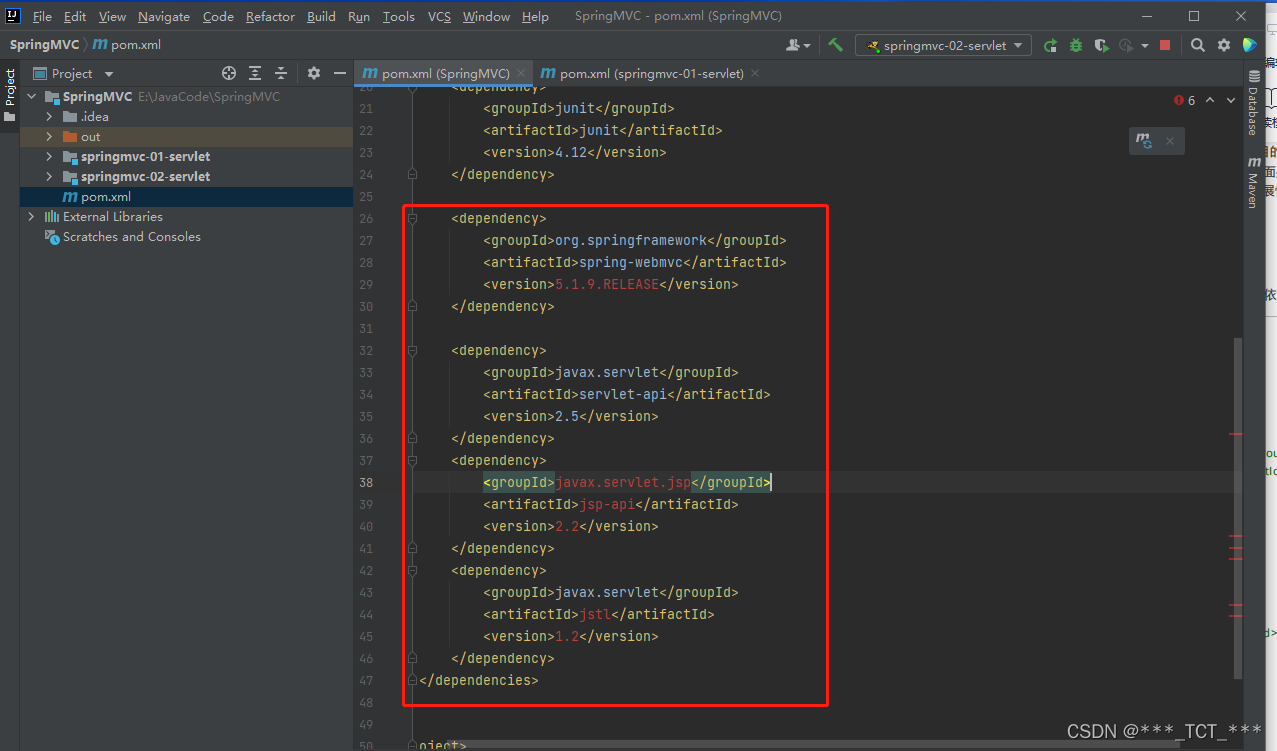Click the Build Project hammer icon
The image size is (1277, 751).
tap(835, 45)
